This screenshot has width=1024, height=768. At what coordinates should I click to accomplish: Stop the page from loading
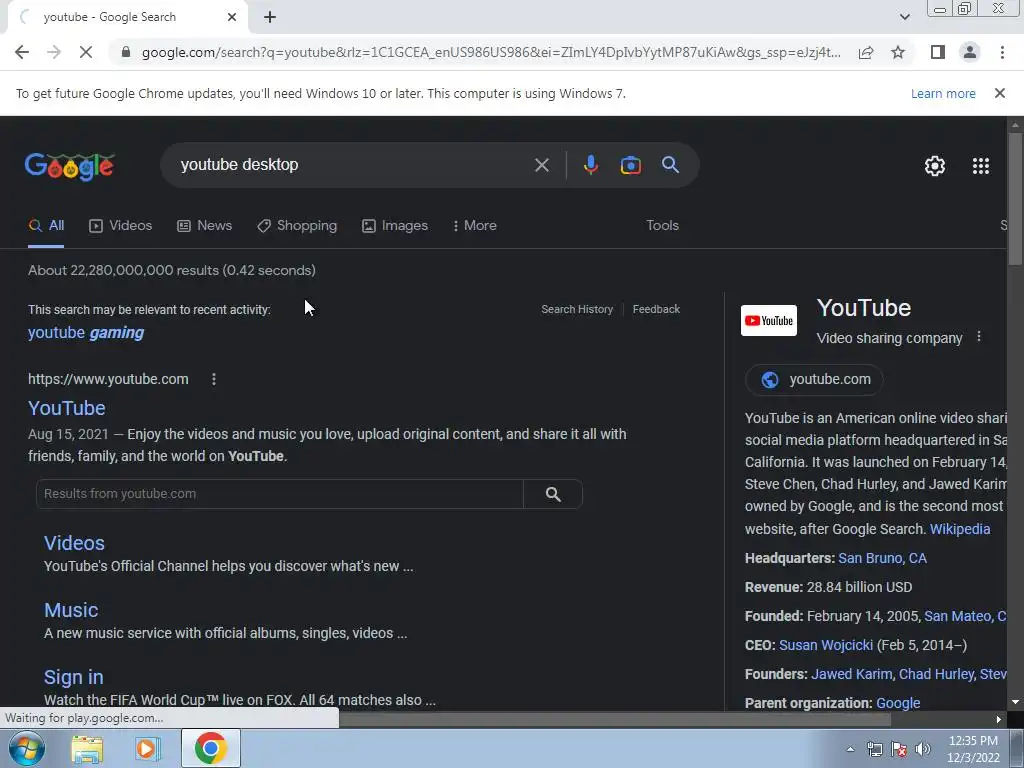click(x=86, y=52)
